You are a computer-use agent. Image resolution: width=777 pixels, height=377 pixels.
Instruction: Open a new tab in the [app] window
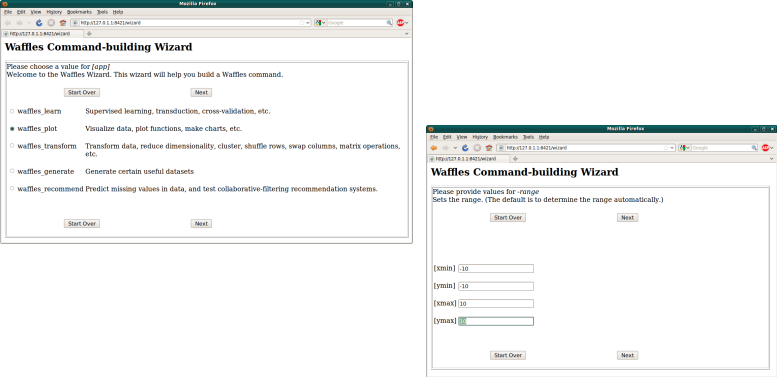click(x=89, y=34)
